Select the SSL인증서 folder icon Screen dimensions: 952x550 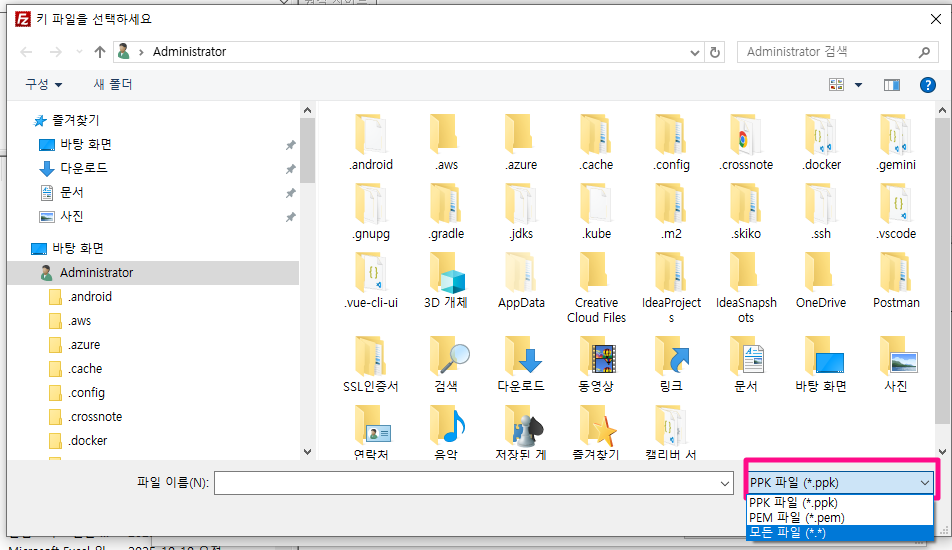[370, 356]
